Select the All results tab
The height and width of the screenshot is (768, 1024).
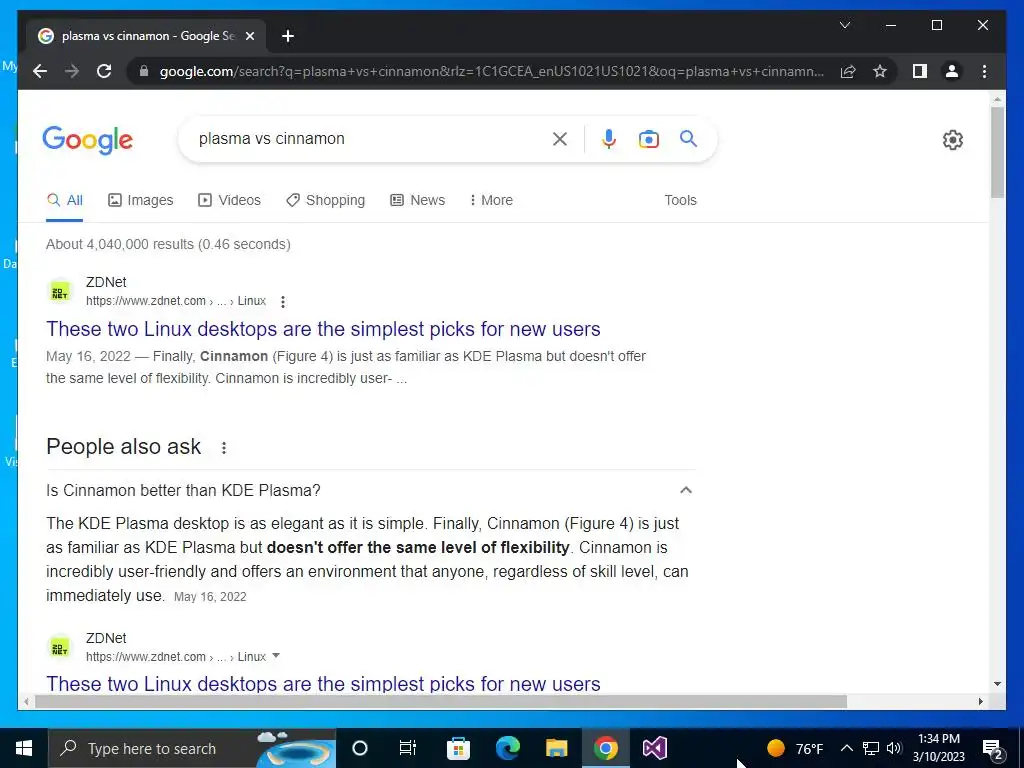pos(65,200)
